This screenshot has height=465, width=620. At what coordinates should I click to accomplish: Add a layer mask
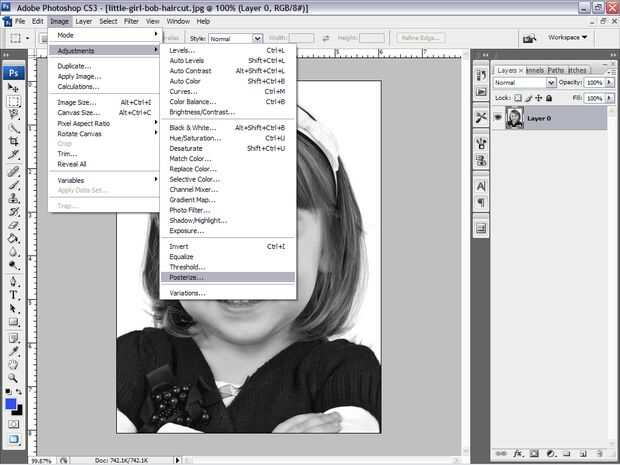[534, 453]
